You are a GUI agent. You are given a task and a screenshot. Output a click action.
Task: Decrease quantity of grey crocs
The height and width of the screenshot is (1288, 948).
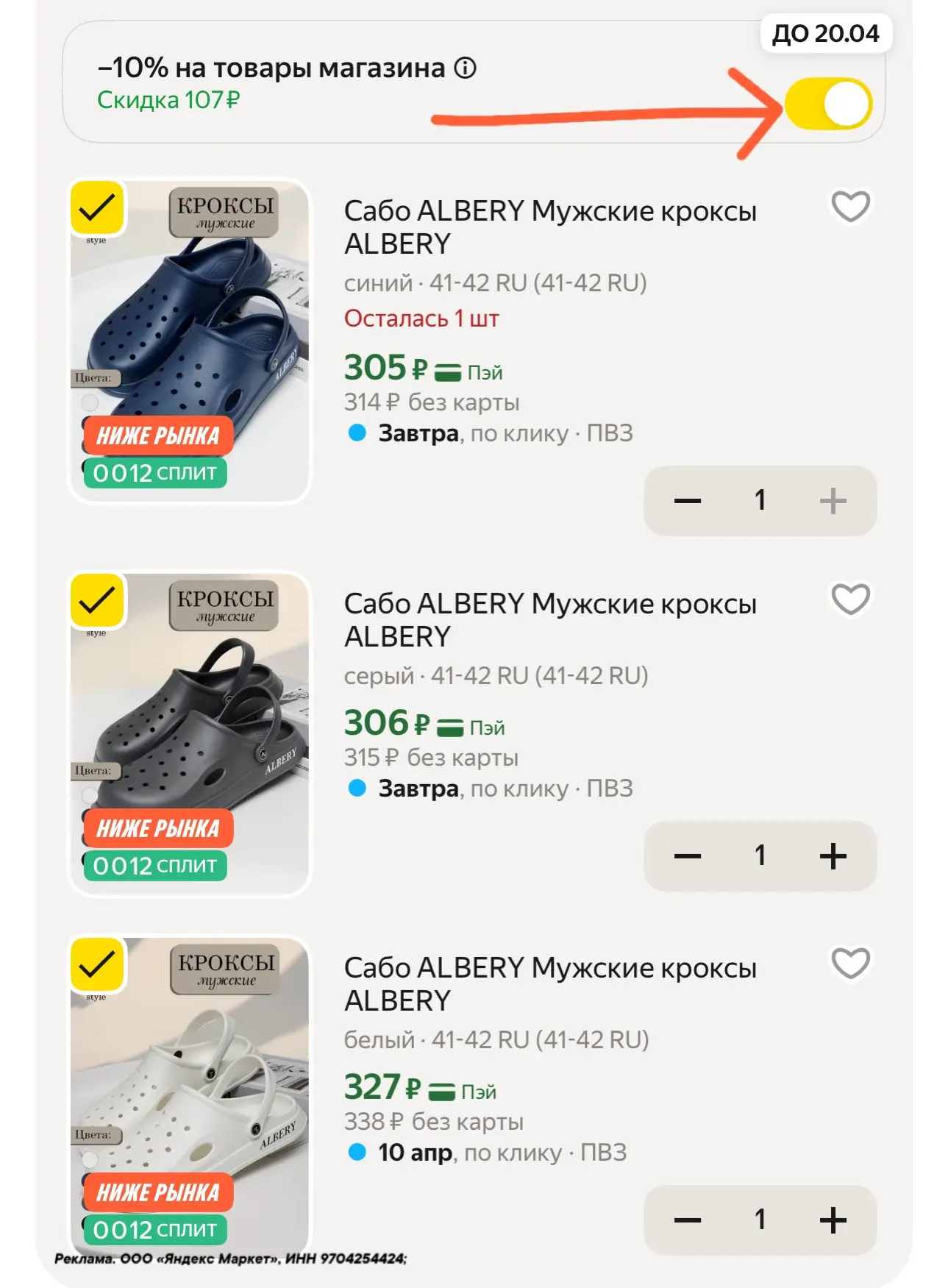tap(688, 856)
